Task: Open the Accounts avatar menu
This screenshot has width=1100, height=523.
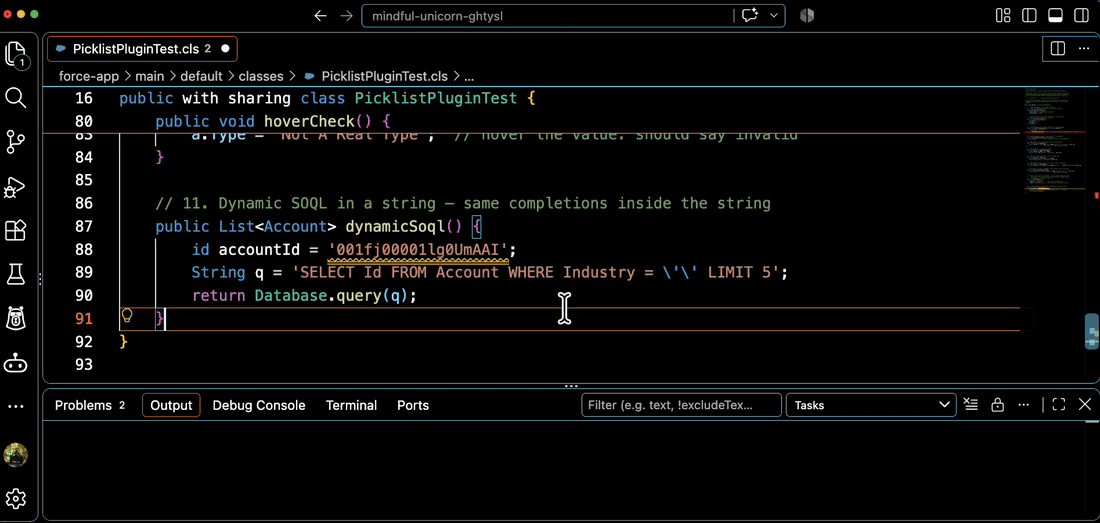Action: pyautogui.click(x=15, y=455)
